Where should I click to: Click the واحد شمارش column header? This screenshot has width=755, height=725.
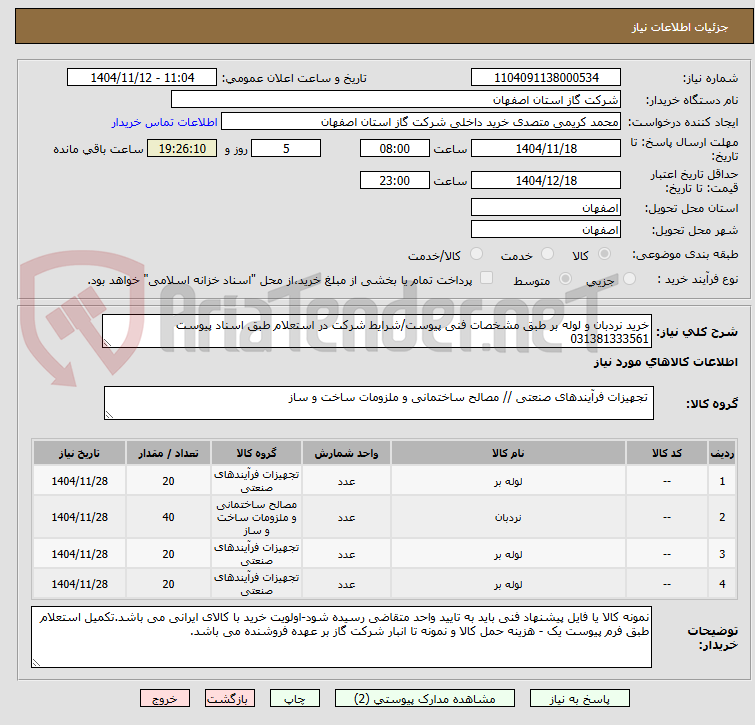pos(346,453)
